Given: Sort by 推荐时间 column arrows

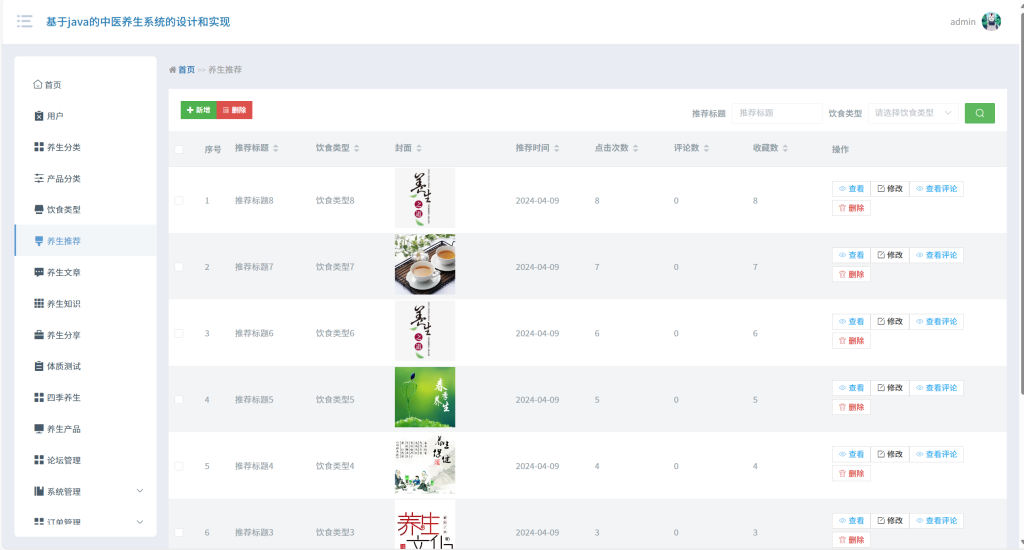Looking at the screenshot, I should point(556,148).
